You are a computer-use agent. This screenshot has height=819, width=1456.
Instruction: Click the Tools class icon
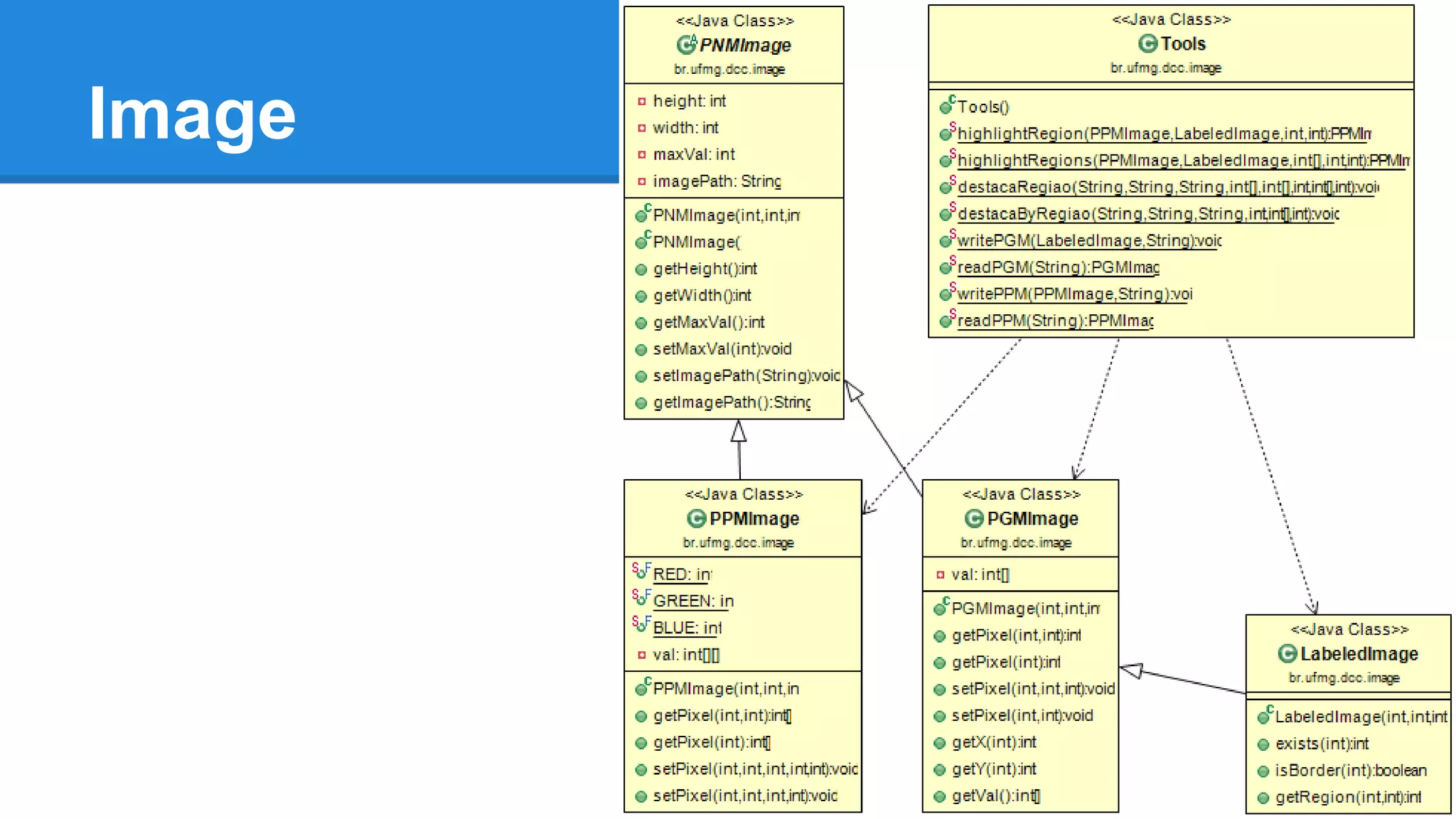(x=1147, y=43)
